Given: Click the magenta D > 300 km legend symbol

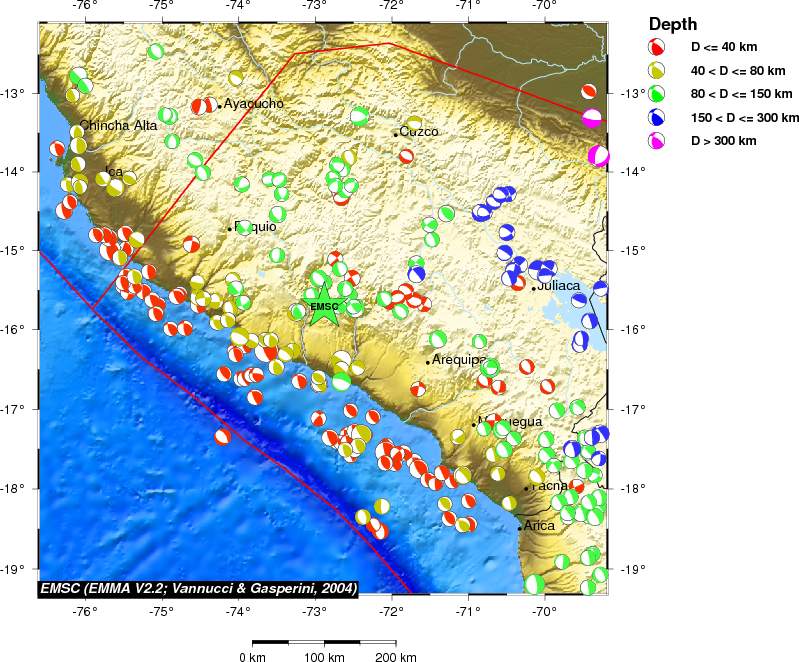Looking at the screenshot, I should click(x=658, y=141).
